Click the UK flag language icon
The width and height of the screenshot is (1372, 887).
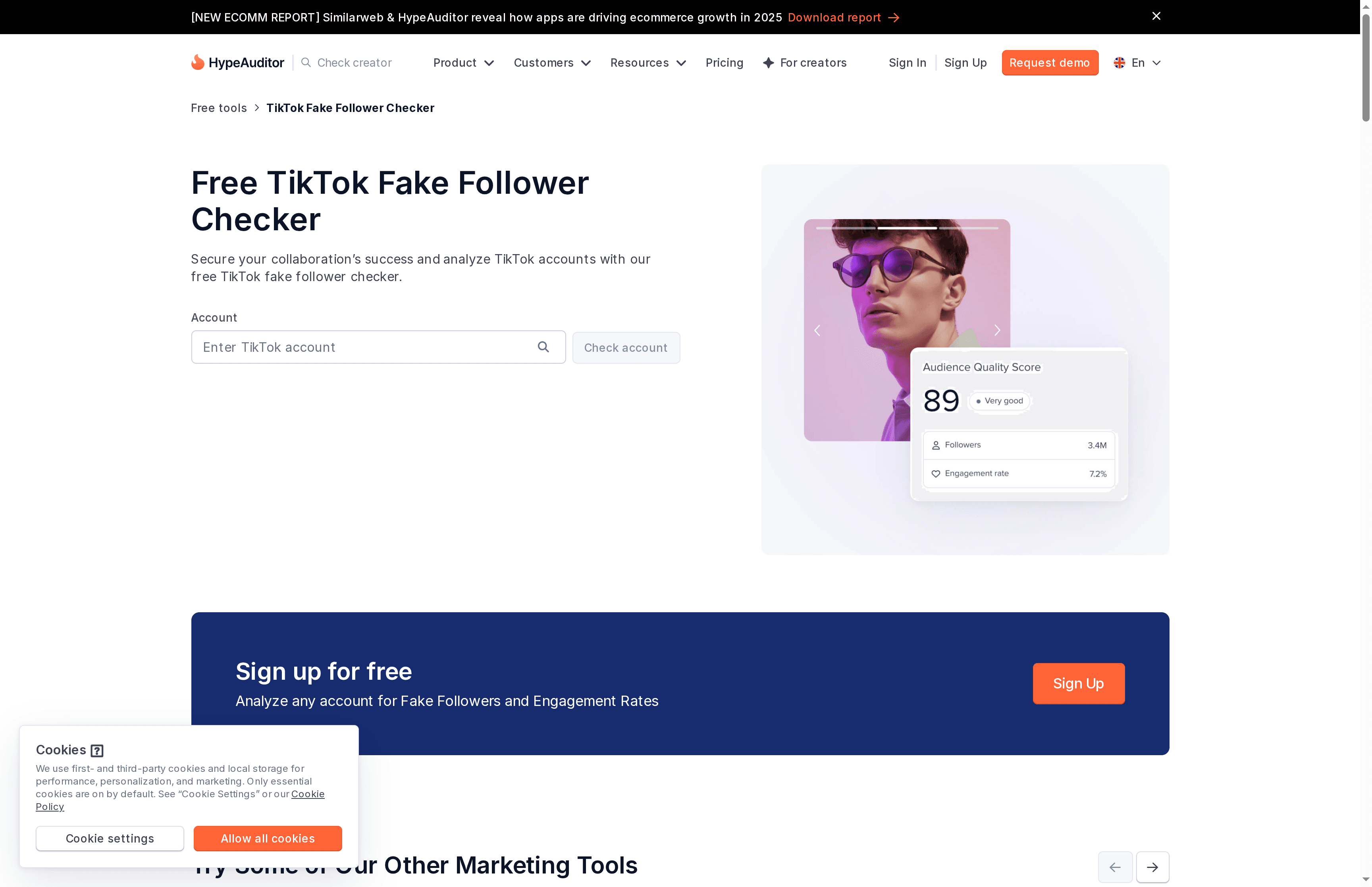coord(1119,62)
